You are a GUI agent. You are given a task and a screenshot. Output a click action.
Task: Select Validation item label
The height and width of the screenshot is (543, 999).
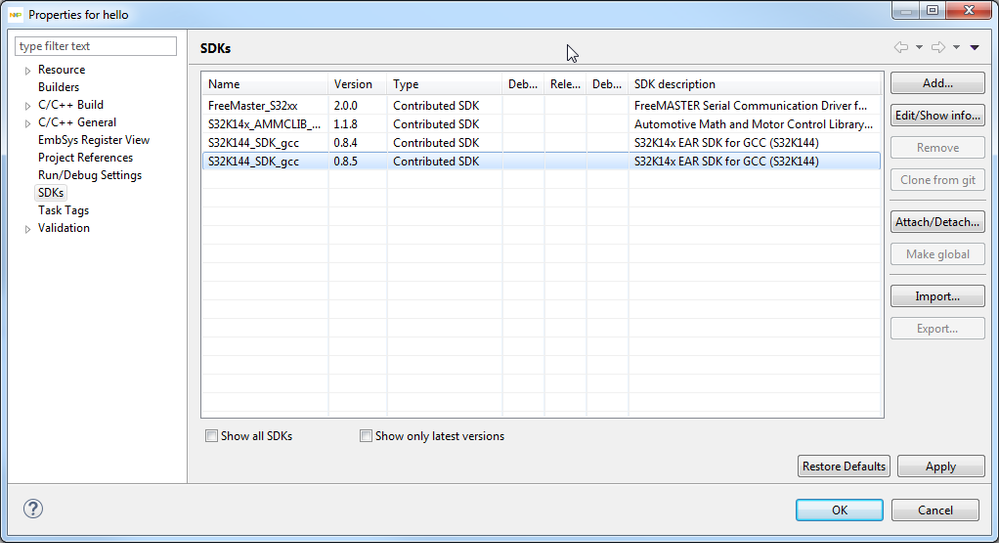pyautogui.click(x=64, y=228)
